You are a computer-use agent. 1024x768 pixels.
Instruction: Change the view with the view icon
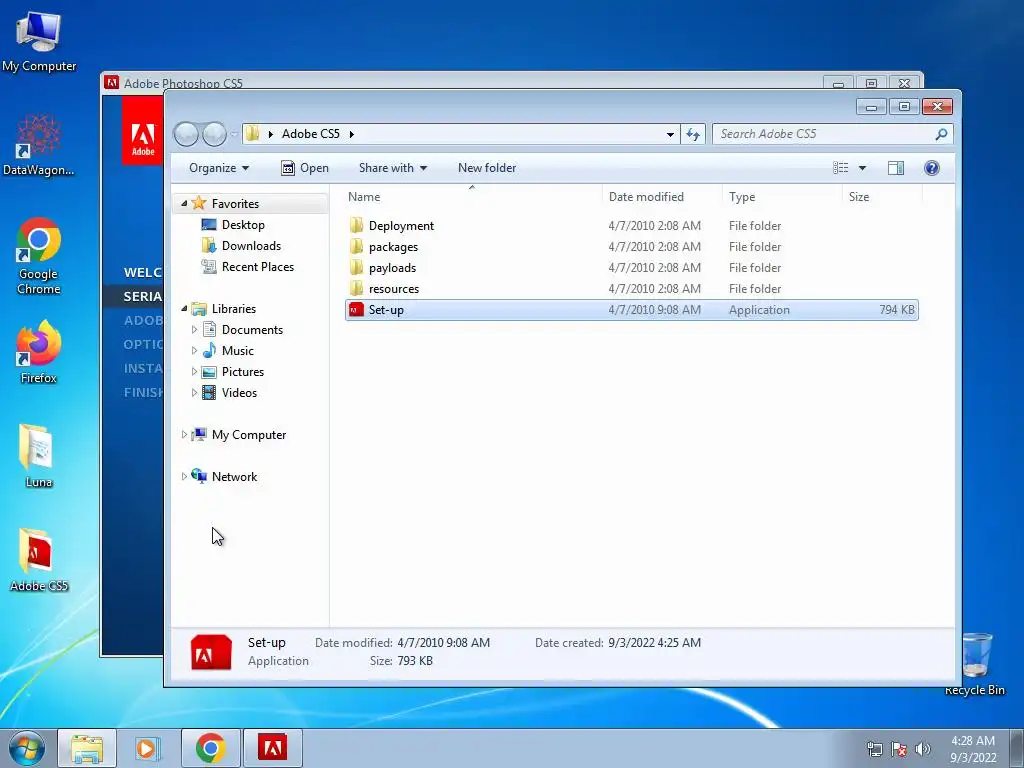(x=840, y=168)
